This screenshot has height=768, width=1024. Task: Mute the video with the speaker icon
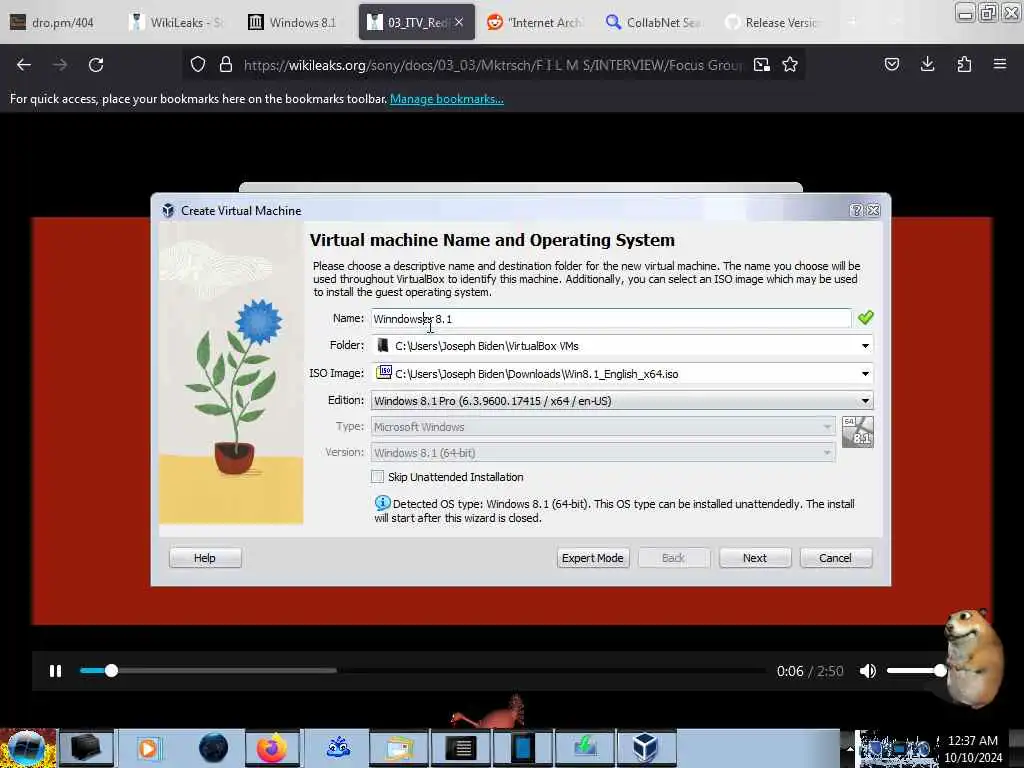pos(868,671)
